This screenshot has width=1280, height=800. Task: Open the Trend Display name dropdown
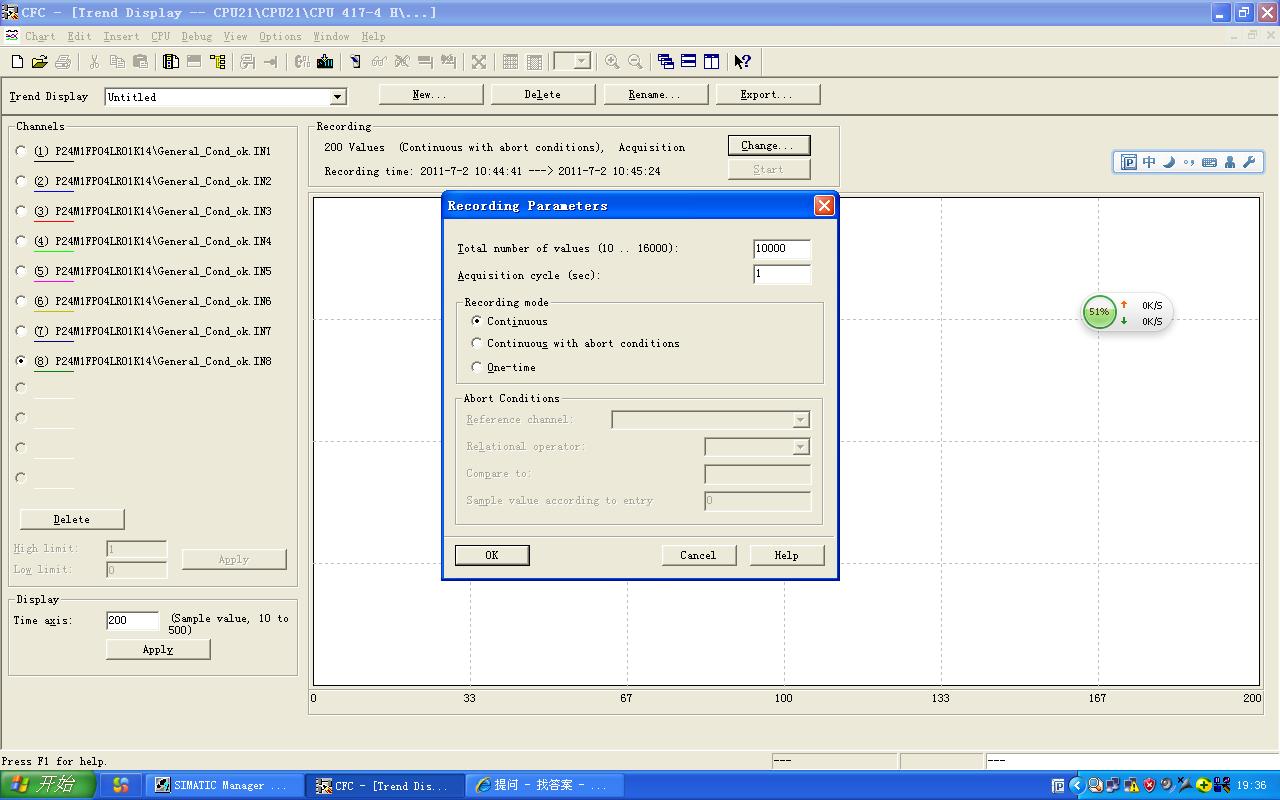click(338, 97)
